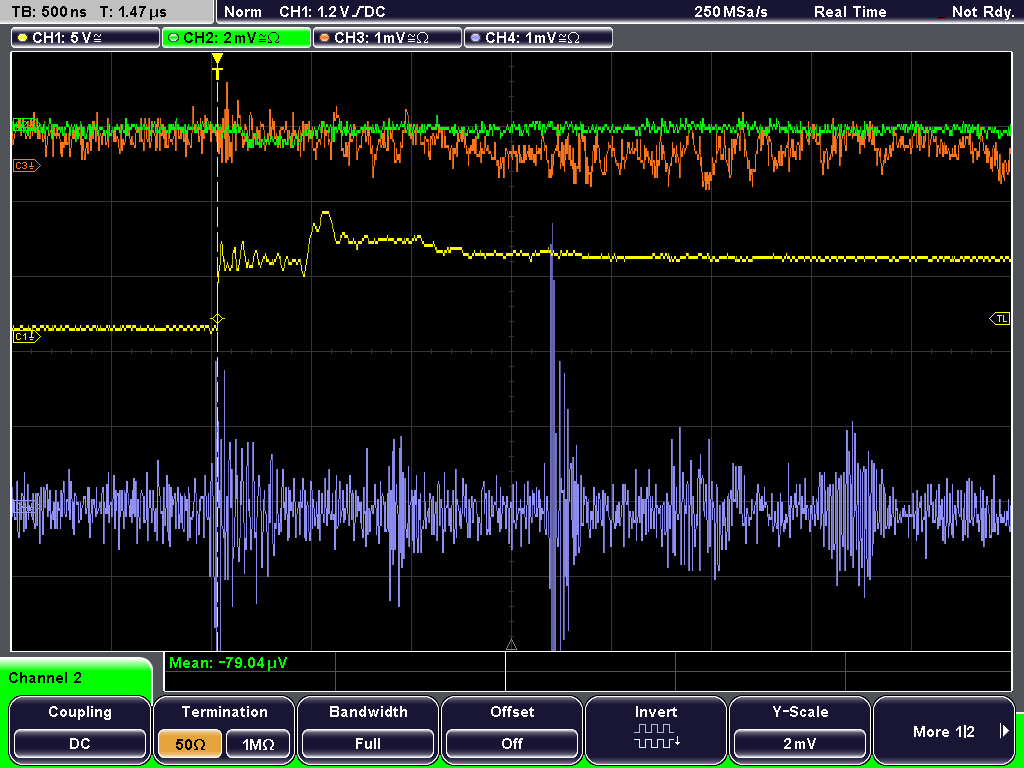Viewport: 1024px width, 768px height.
Task: Click the trigger crosshair point on the yellow waveform
Action: tap(217, 319)
